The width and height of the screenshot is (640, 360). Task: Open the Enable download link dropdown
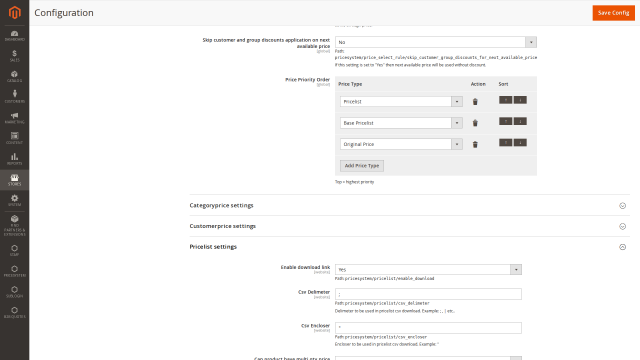tap(428, 269)
